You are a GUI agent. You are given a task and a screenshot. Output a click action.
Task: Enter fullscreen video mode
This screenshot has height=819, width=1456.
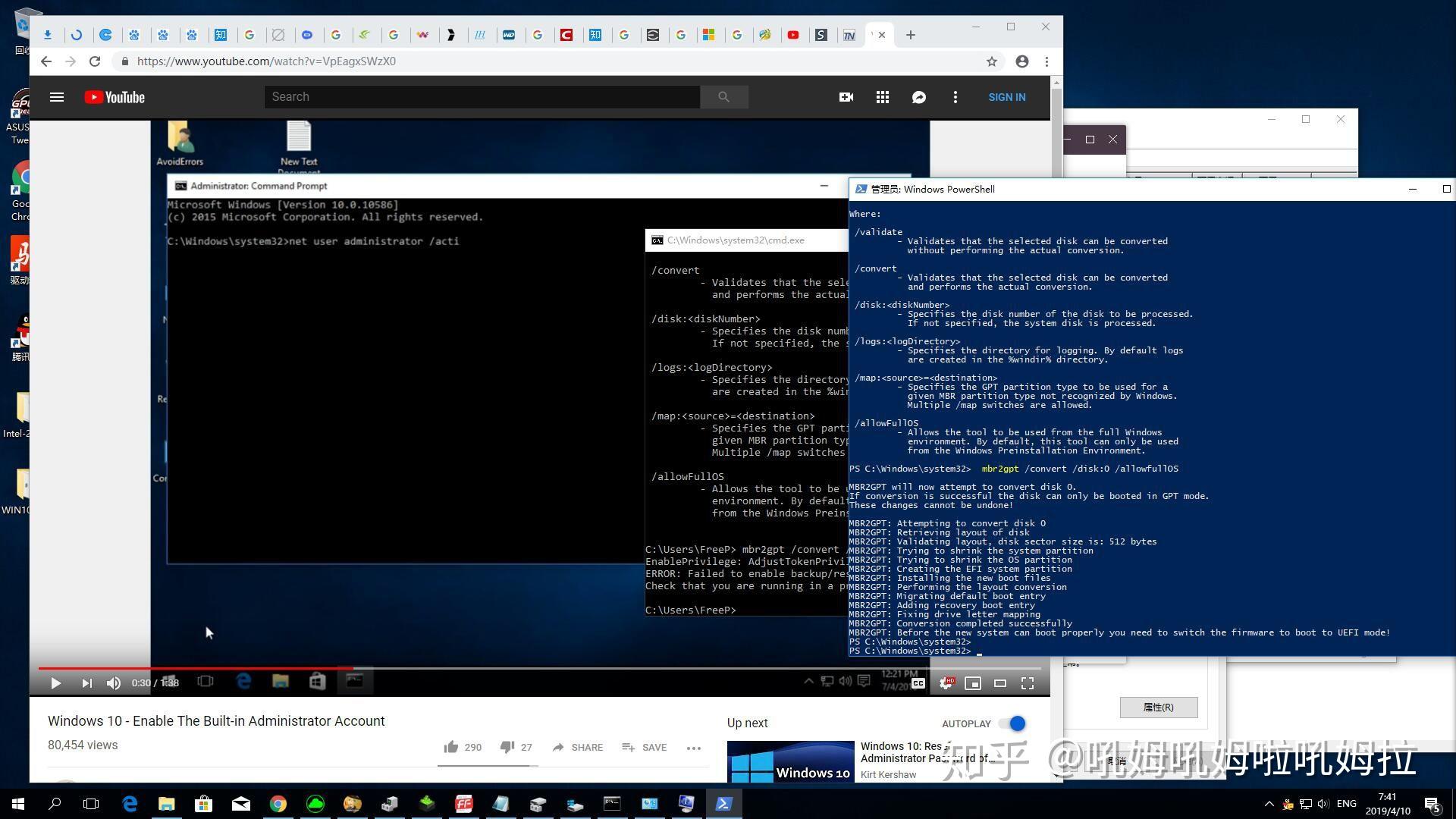point(1028,683)
